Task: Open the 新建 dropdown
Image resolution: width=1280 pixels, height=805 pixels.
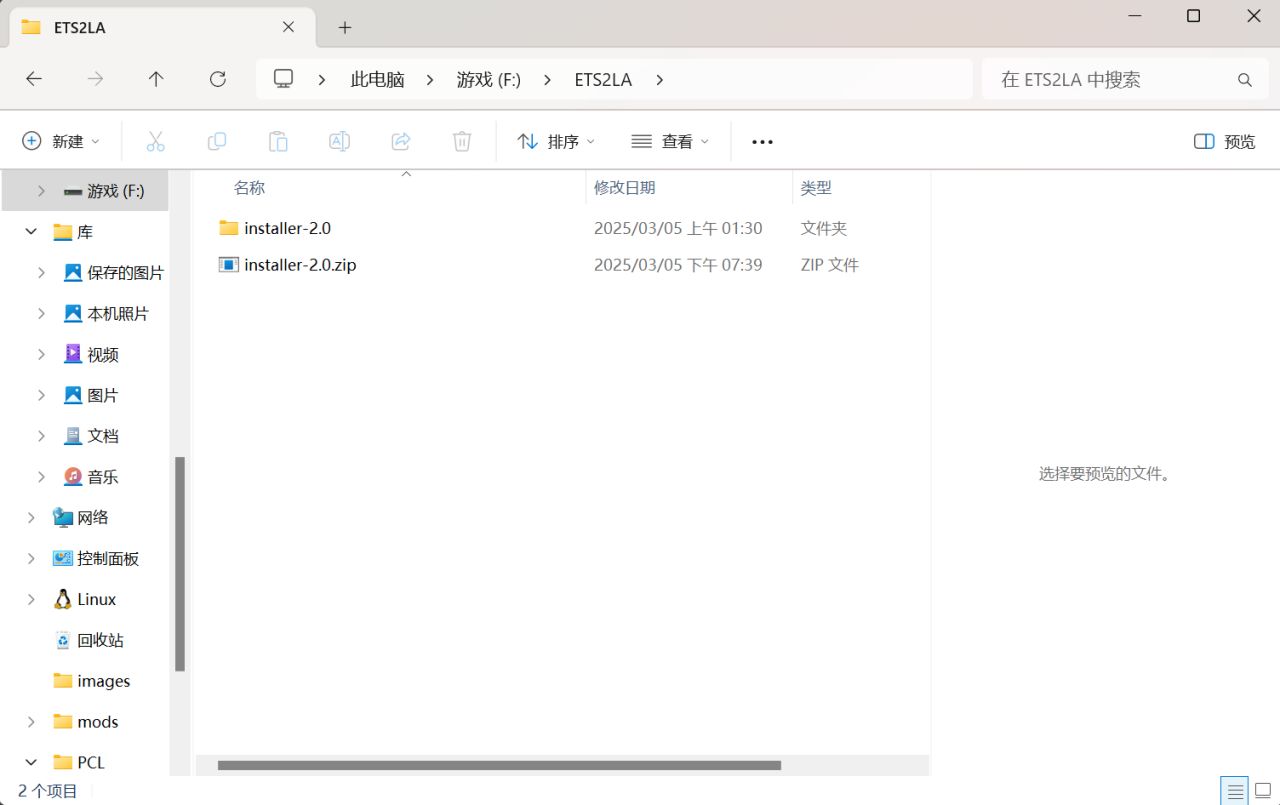Action: click(x=61, y=142)
